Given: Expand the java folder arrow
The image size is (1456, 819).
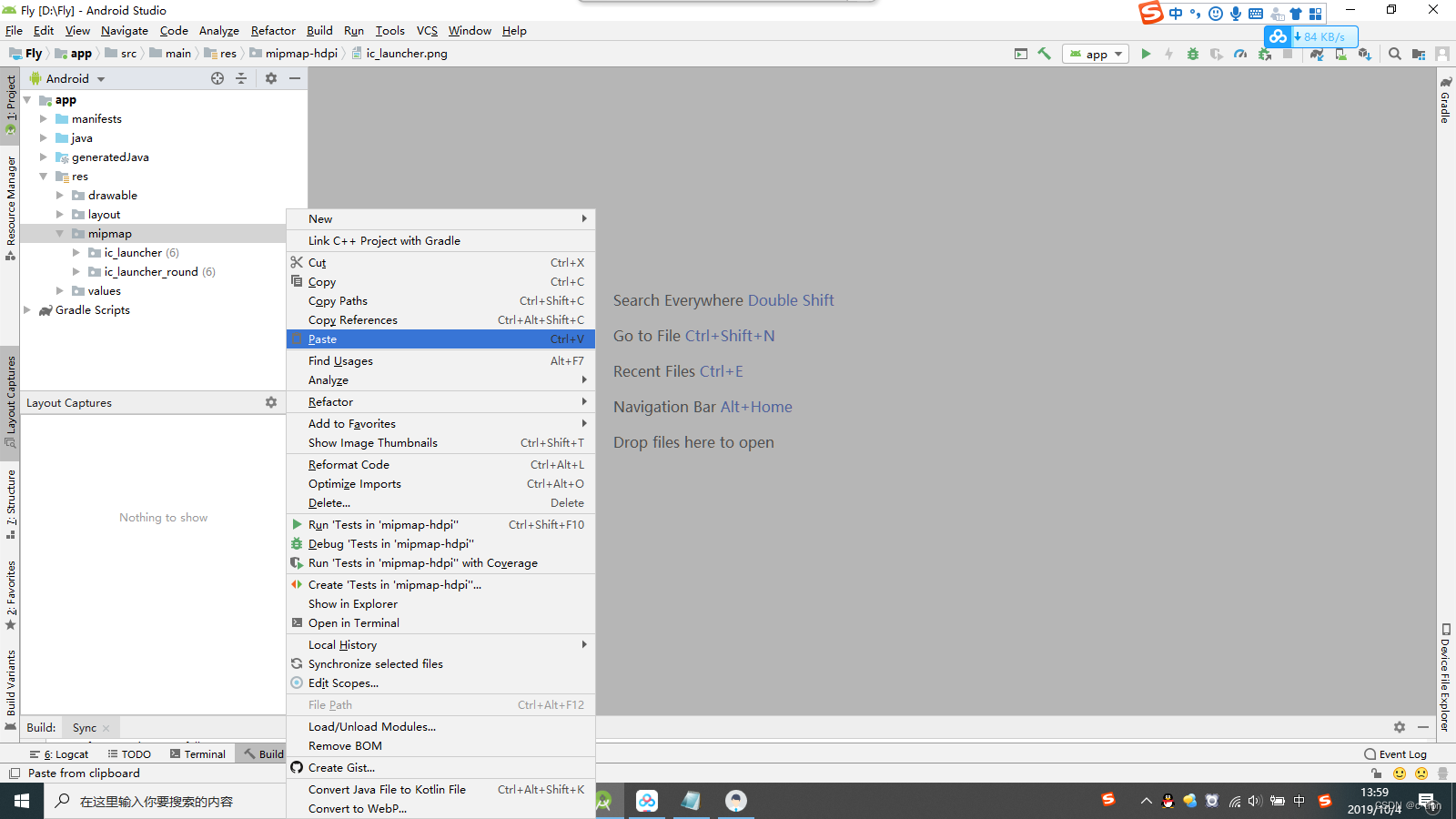Looking at the screenshot, I should 43,137.
